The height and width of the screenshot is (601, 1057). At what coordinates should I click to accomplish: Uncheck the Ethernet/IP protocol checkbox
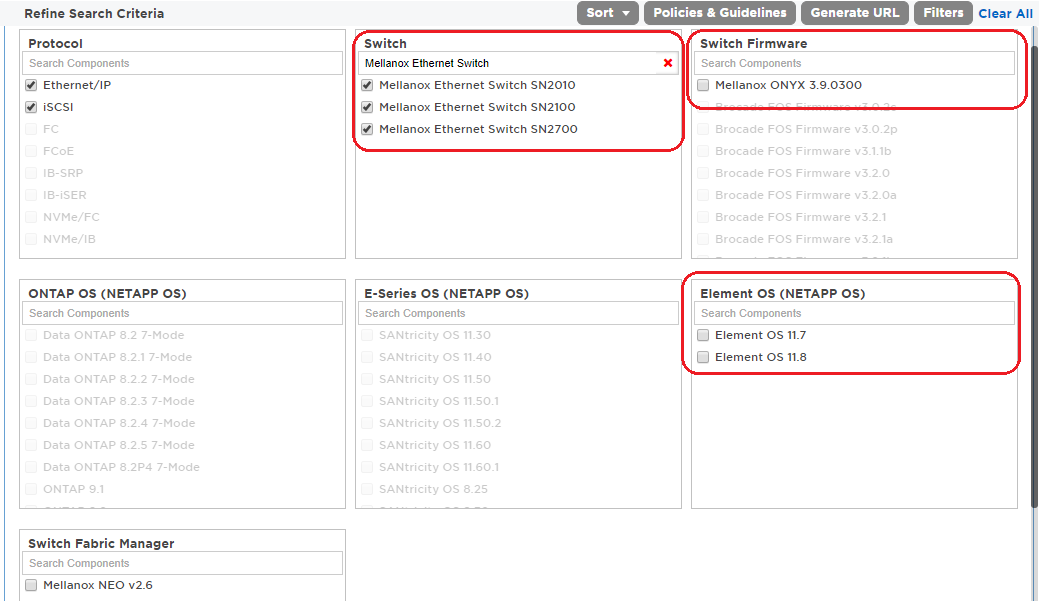31,85
